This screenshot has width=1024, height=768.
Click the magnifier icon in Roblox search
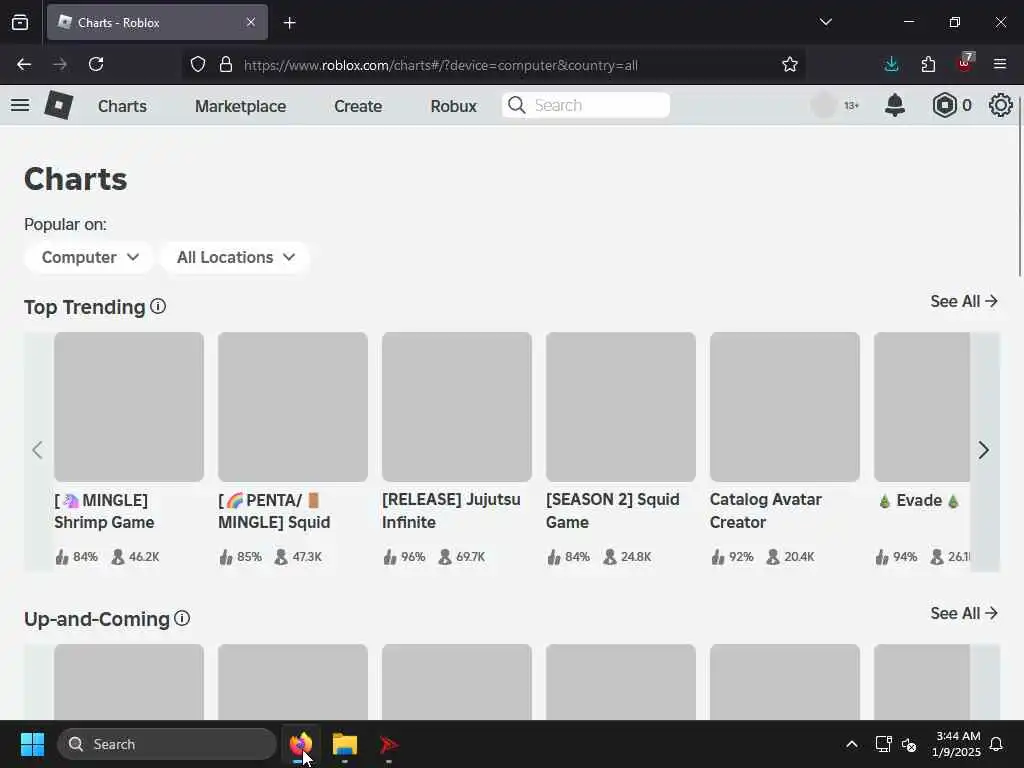517,105
